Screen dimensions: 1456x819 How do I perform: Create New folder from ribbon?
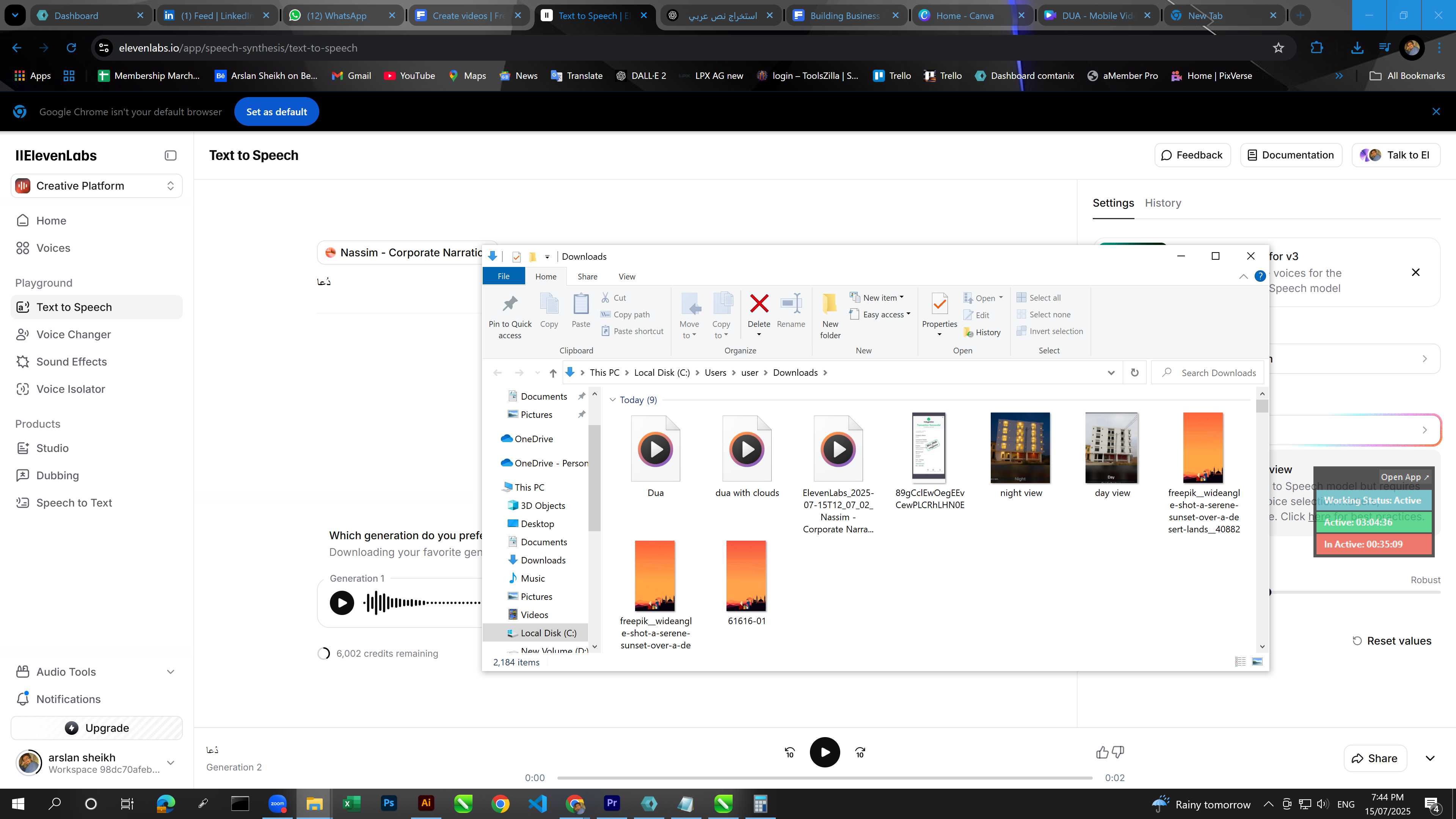(830, 316)
